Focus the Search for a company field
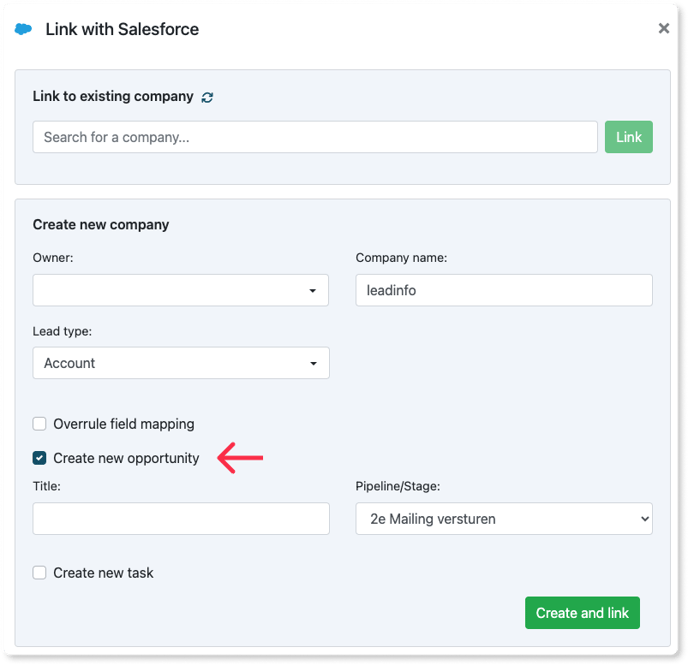 [315, 137]
